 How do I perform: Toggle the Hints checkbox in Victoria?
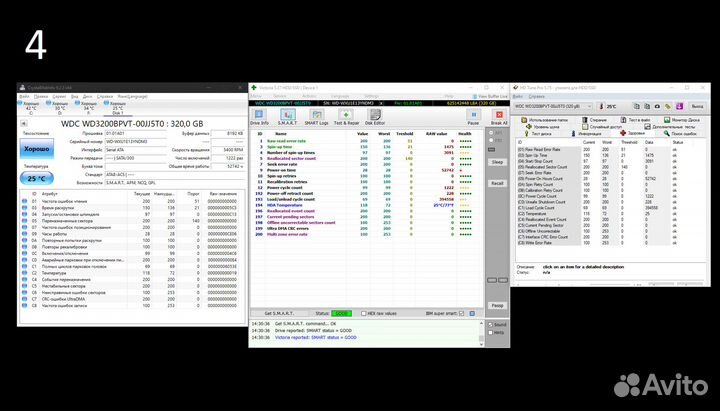click(x=491, y=332)
